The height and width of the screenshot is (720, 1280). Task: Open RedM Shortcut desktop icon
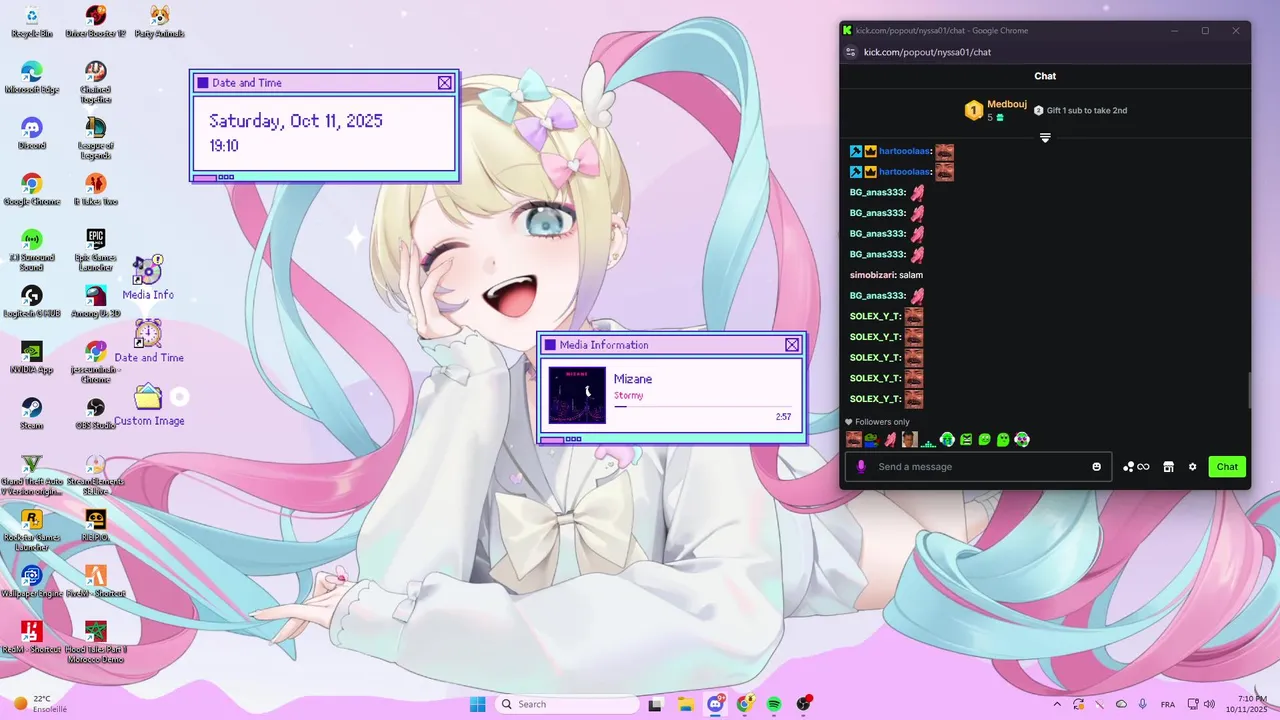point(32,637)
